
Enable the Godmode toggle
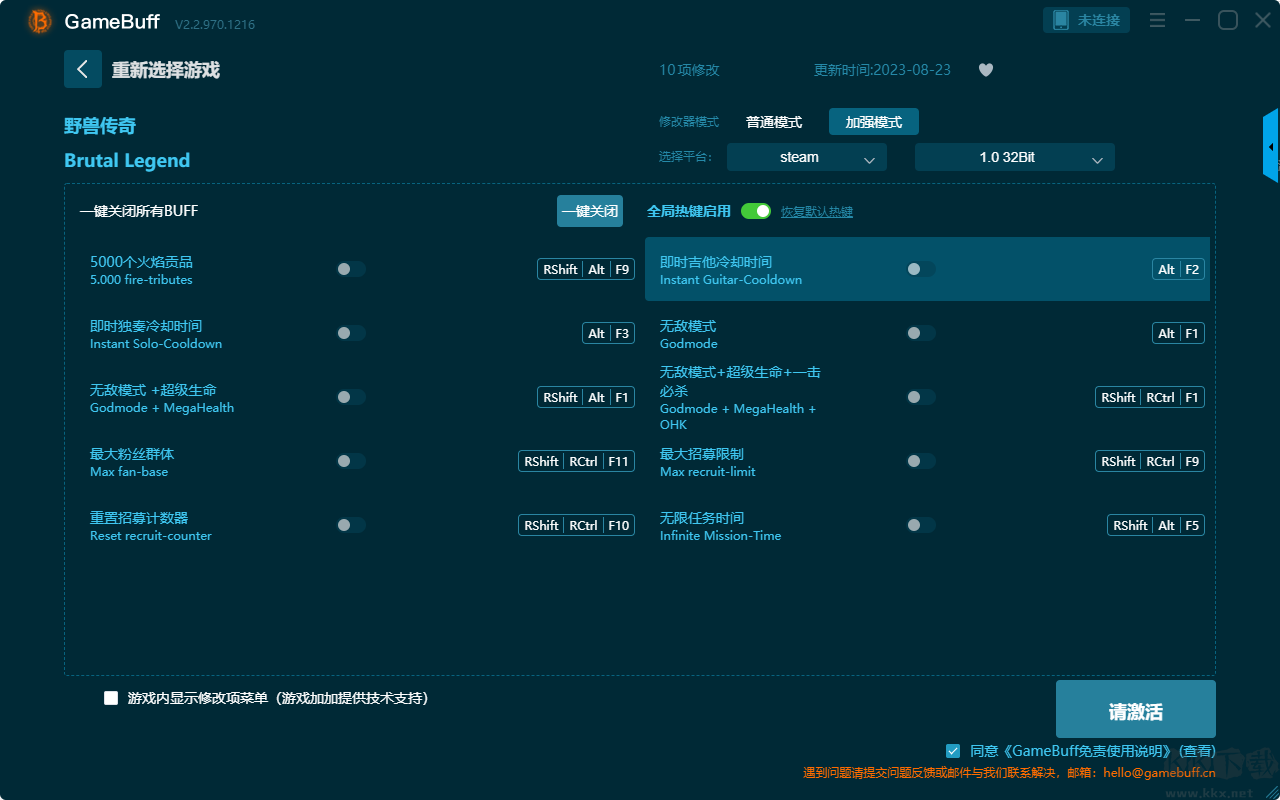click(x=920, y=333)
